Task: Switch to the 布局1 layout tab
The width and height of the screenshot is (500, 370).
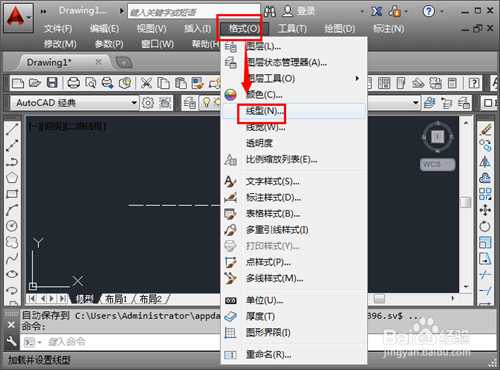Action: pyautogui.click(x=116, y=299)
